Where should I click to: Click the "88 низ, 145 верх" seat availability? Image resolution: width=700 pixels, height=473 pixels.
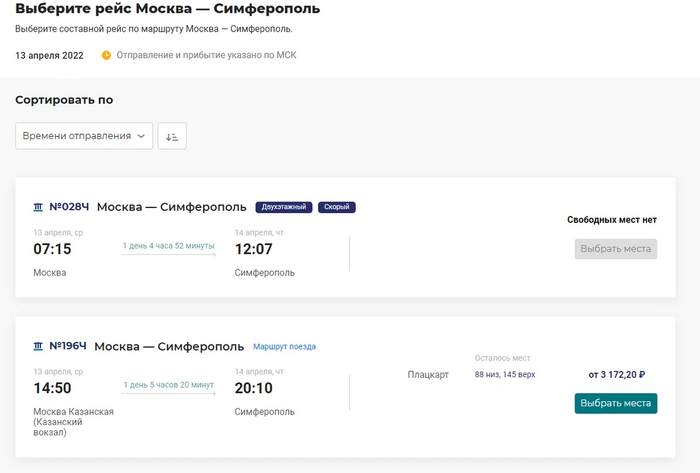(505, 375)
